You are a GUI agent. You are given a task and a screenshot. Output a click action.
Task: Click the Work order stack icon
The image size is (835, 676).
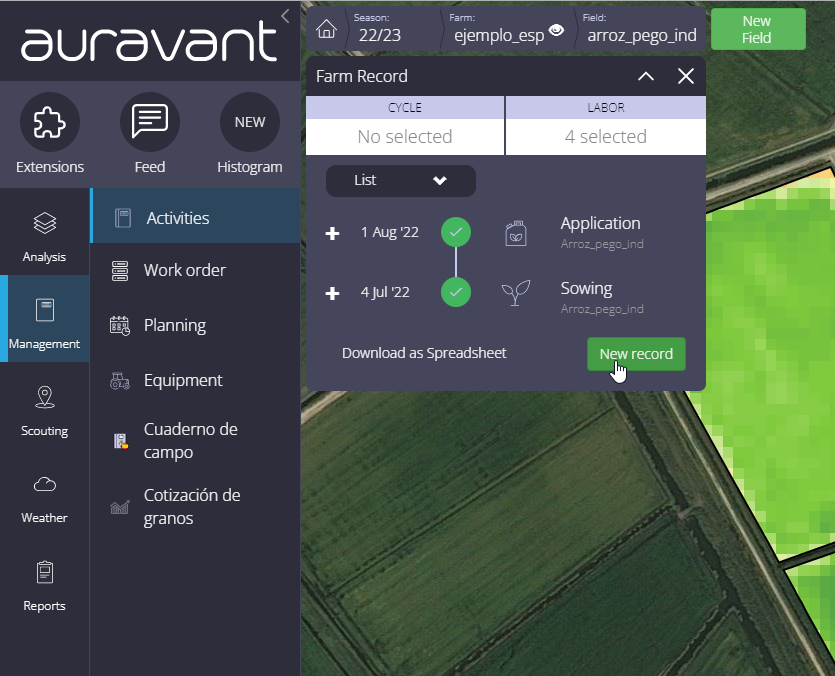point(120,271)
